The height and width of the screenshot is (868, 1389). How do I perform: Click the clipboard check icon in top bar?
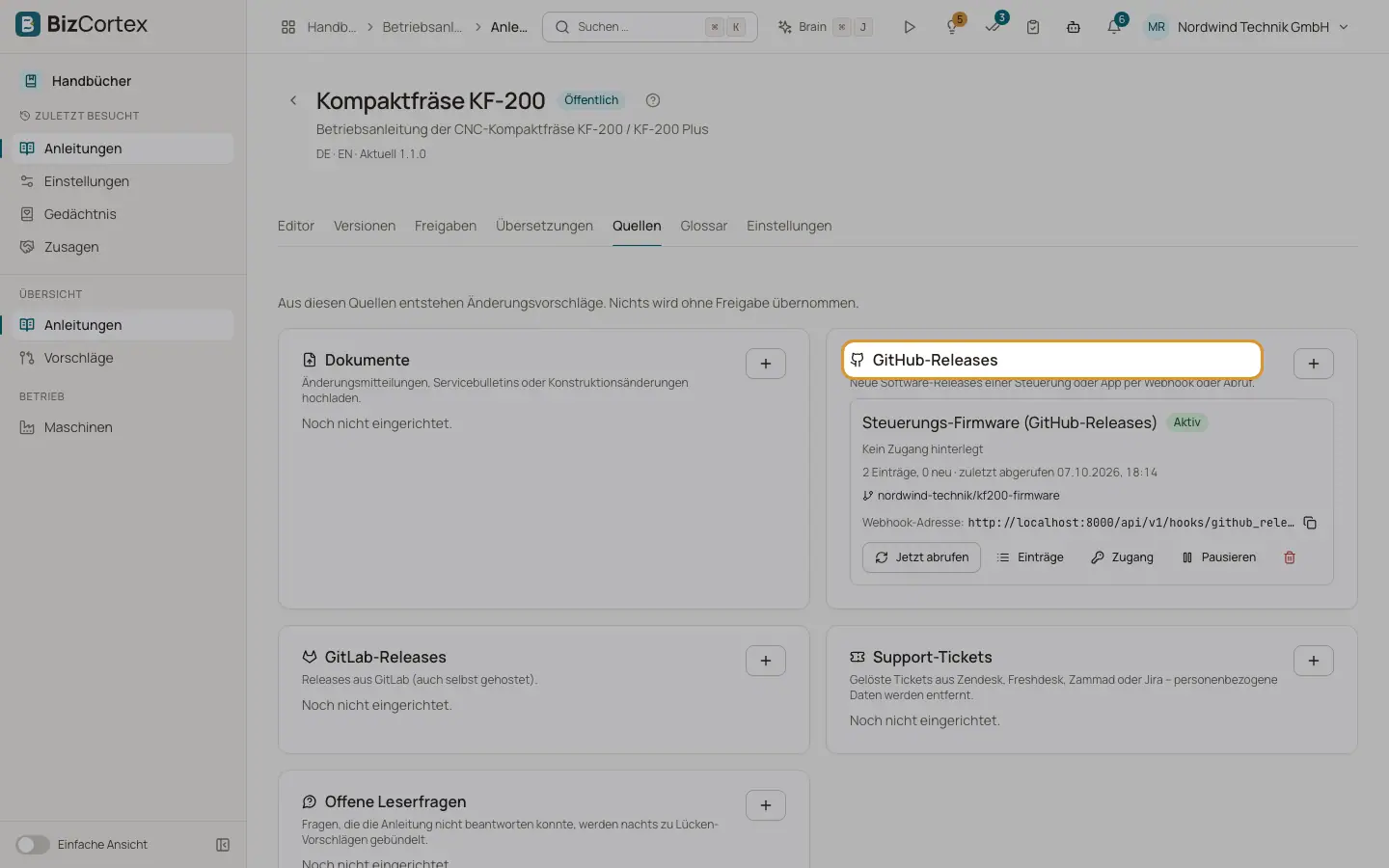[1033, 27]
